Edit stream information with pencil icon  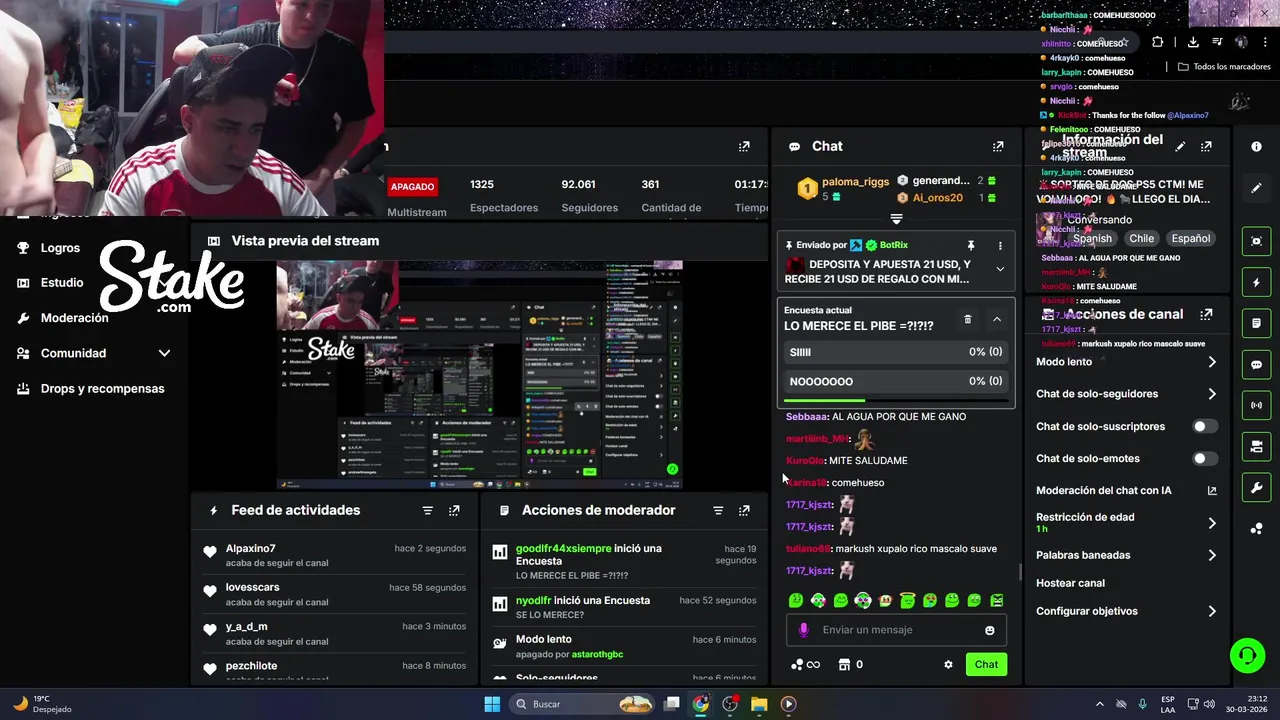click(1180, 146)
